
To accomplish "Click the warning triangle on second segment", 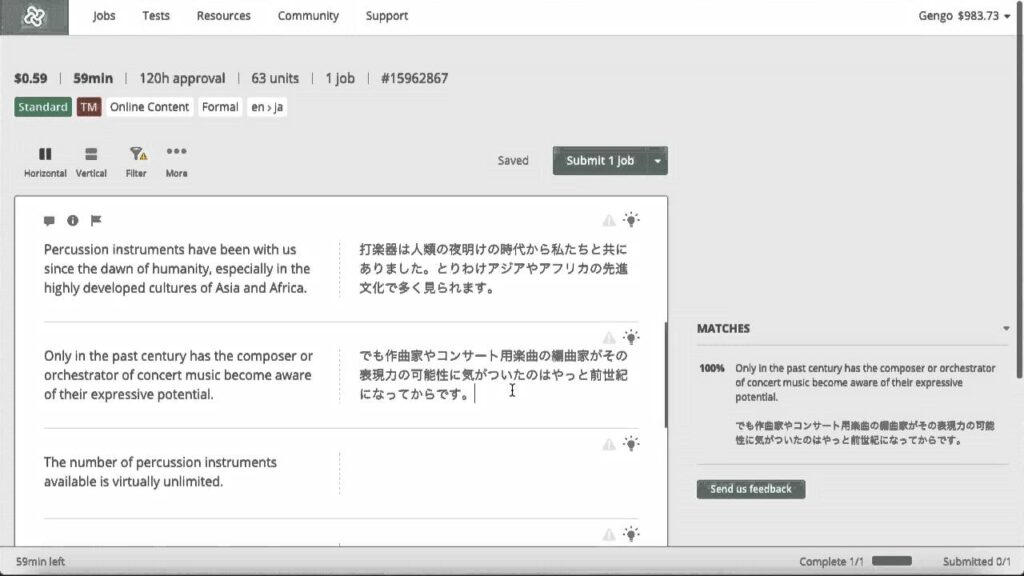I will [x=608, y=336].
